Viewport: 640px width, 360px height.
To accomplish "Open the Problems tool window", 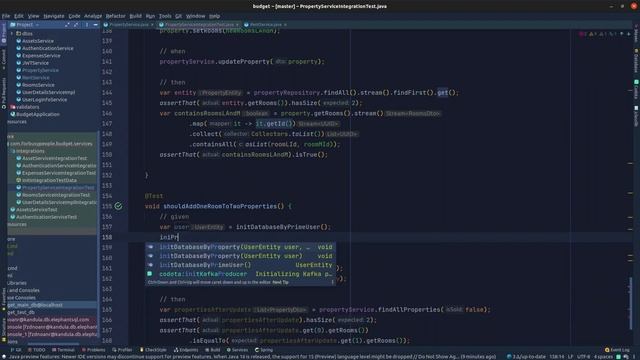I will [93, 350].
